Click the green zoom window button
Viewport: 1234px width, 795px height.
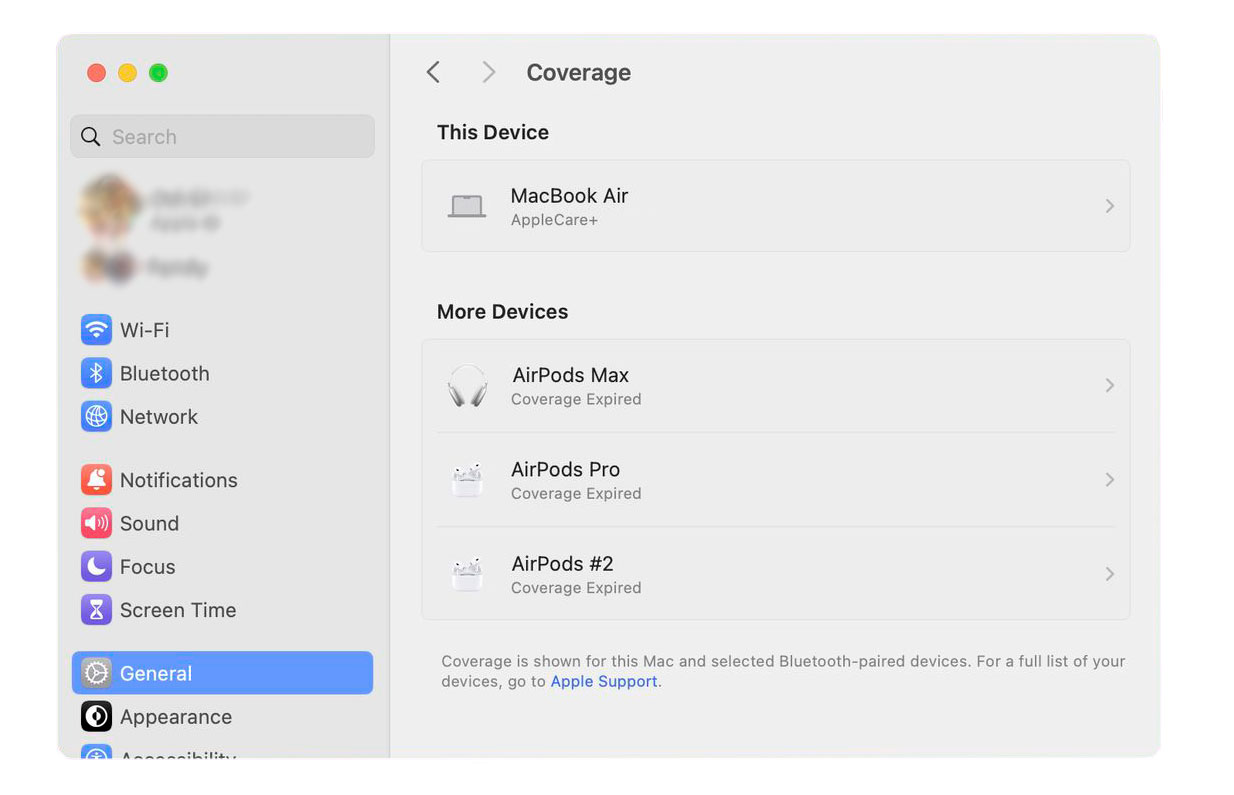(158, 73)
